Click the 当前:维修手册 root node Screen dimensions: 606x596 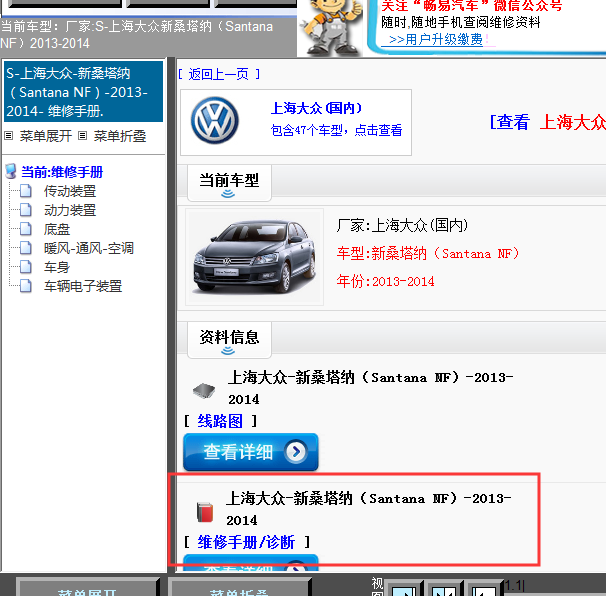point(62,172)
